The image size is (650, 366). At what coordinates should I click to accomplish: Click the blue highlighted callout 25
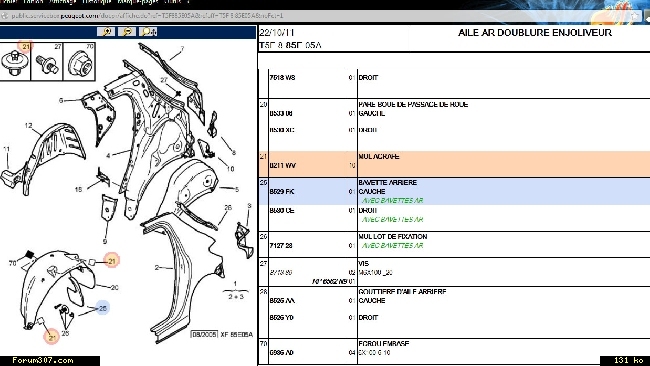(102, 308)
